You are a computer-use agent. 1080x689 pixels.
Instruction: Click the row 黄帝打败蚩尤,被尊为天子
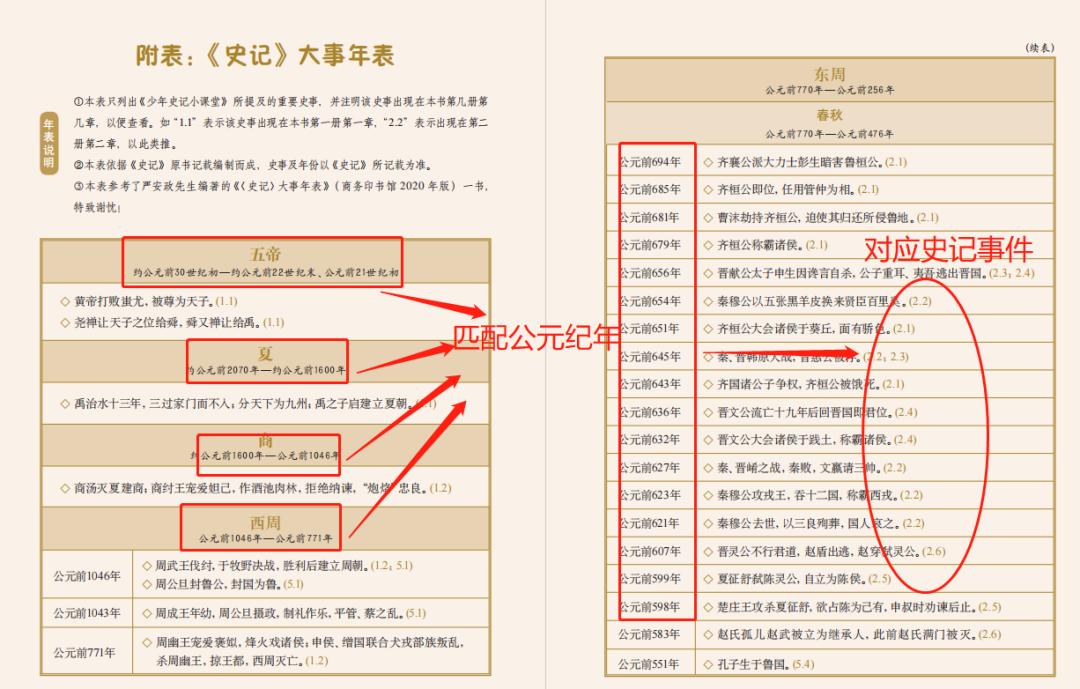[149, 301]
